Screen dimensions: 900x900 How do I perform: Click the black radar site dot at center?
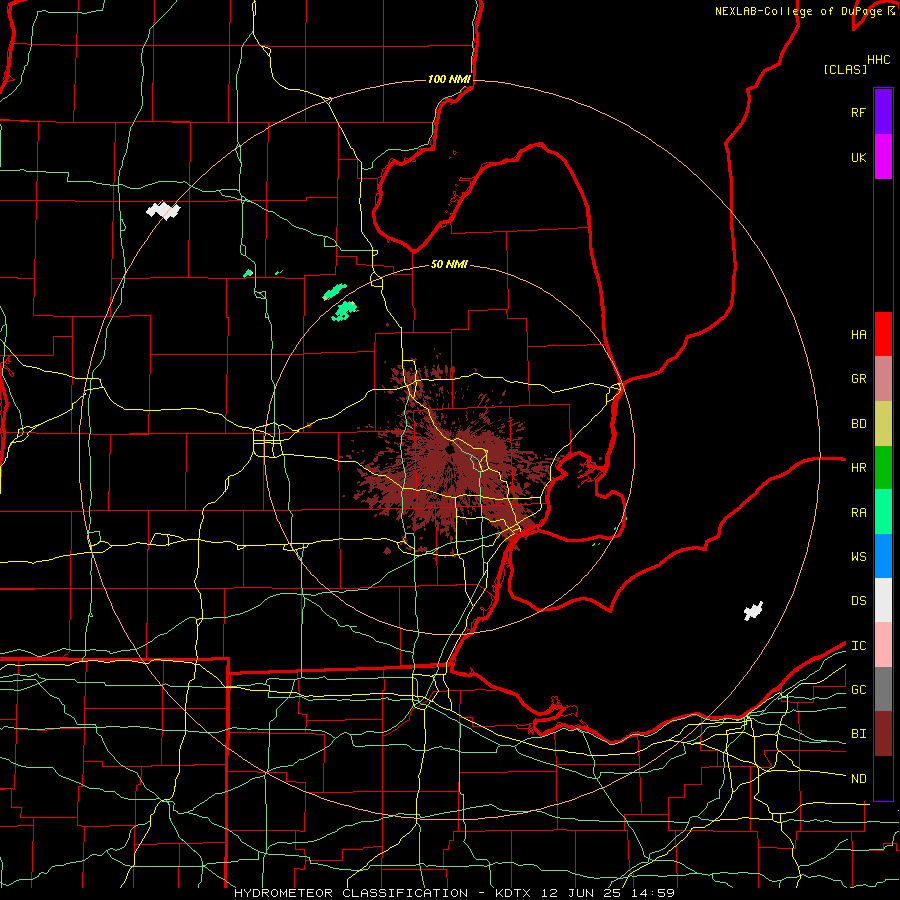pyautogui.click(x=449, y=449)
